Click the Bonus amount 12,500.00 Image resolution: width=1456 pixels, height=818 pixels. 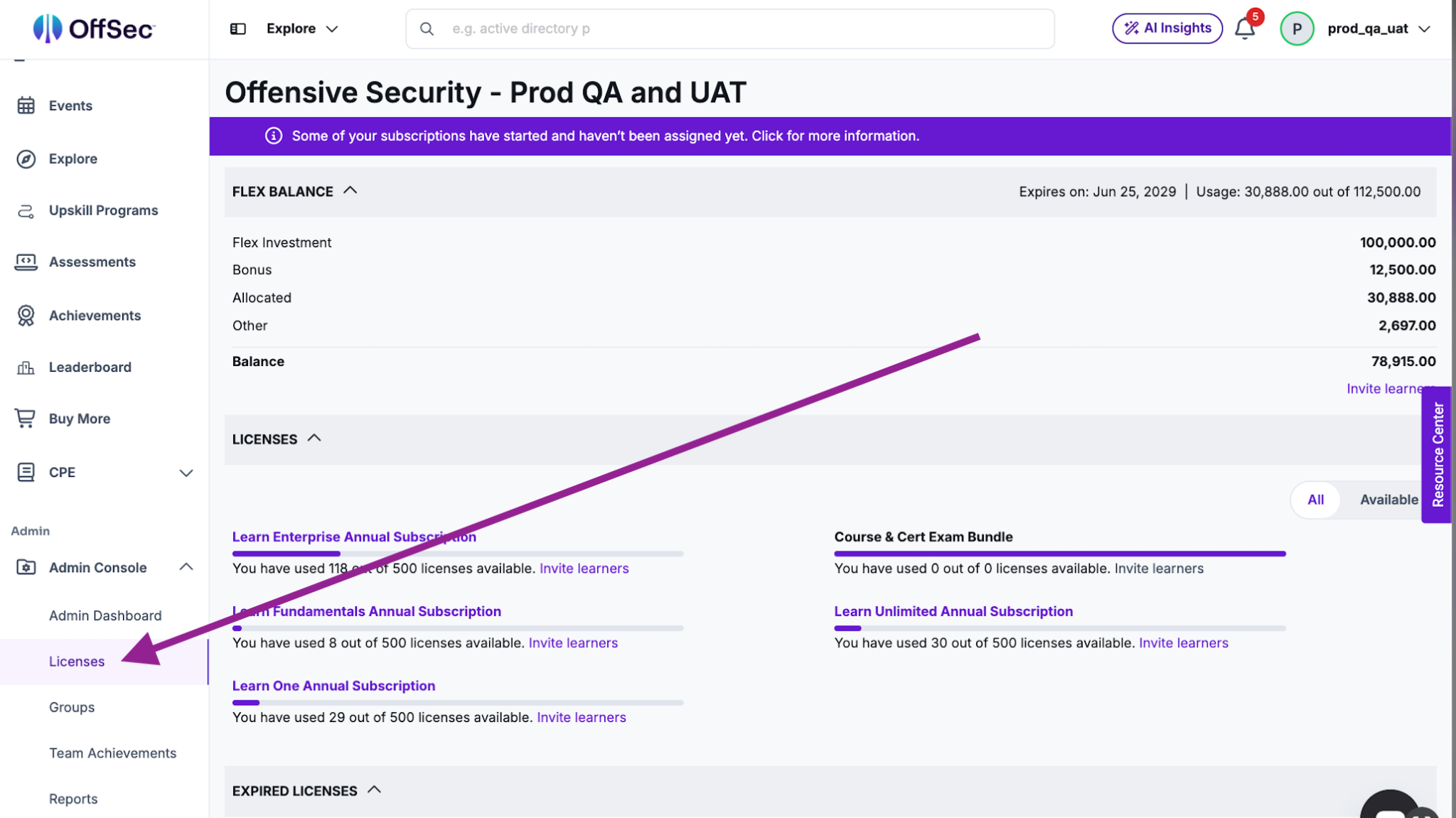1403,269
